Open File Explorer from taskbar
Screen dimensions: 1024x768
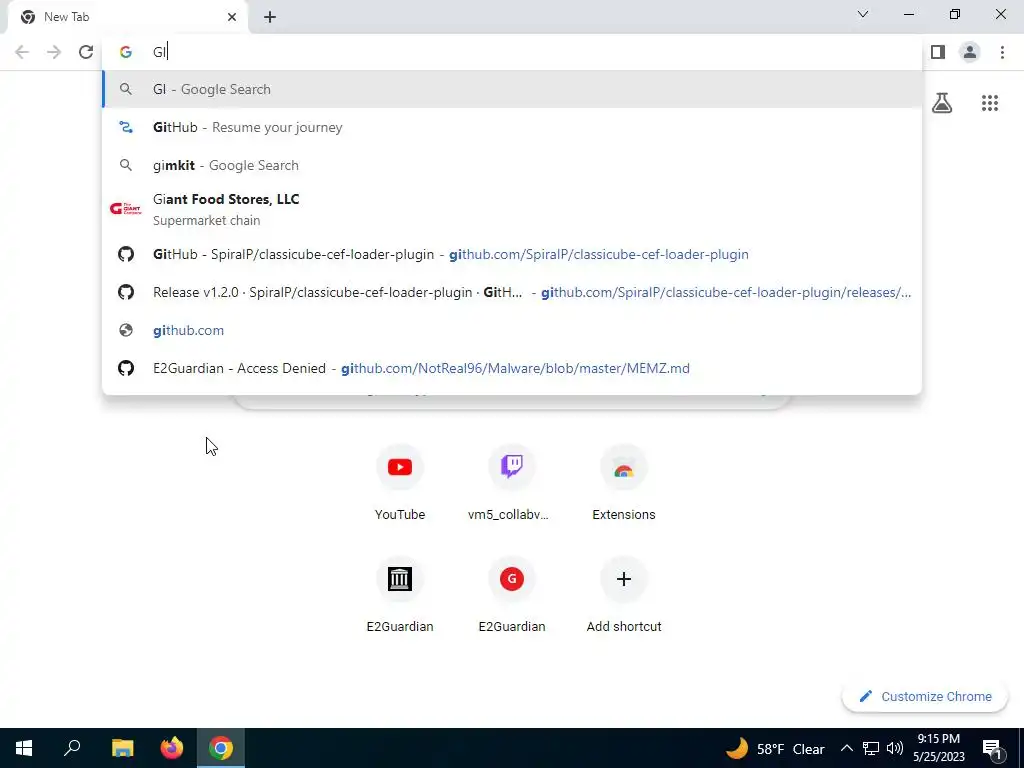point(122,748)
